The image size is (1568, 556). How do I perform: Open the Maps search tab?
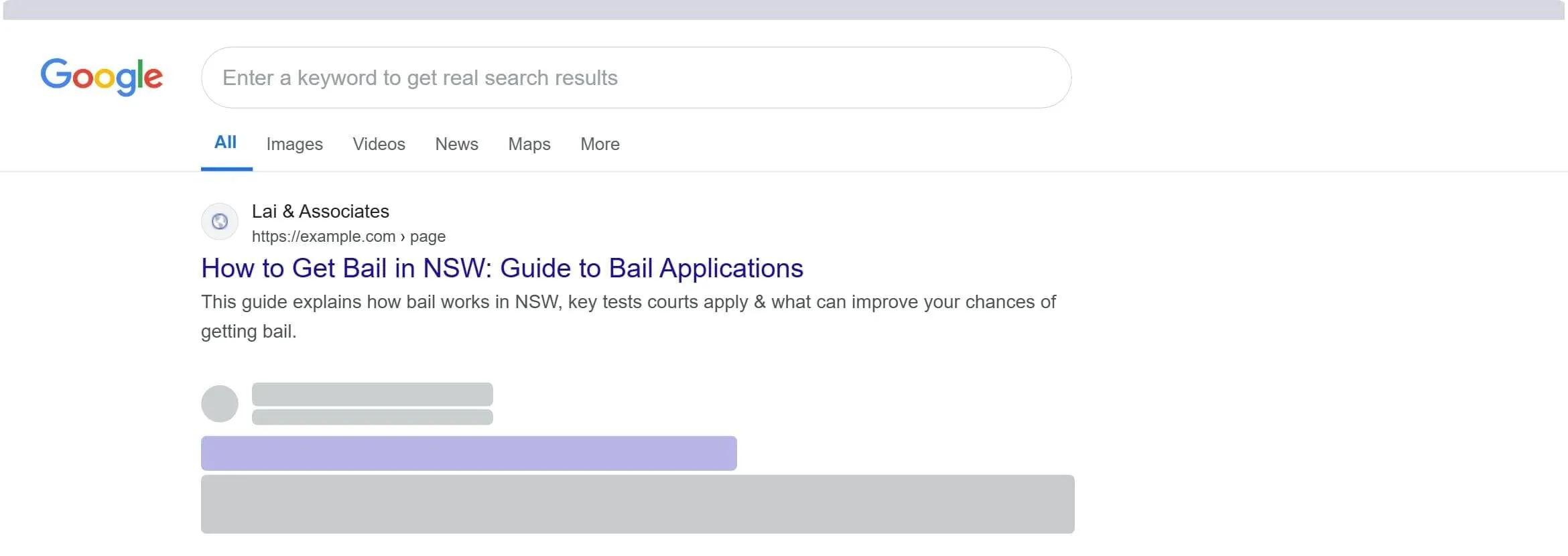point(529,144)
